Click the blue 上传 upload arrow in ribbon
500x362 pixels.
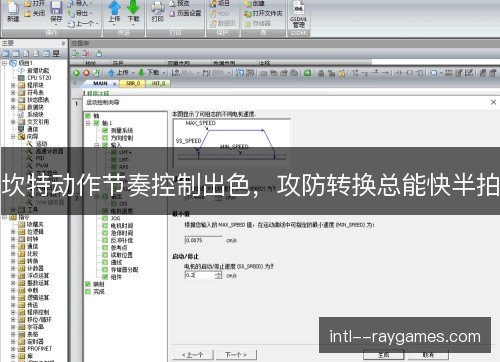coord(115,7)
